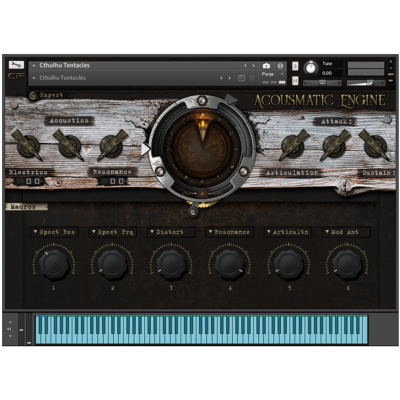Select the Resonance label on the wooden panel

[x=112, y=172]
